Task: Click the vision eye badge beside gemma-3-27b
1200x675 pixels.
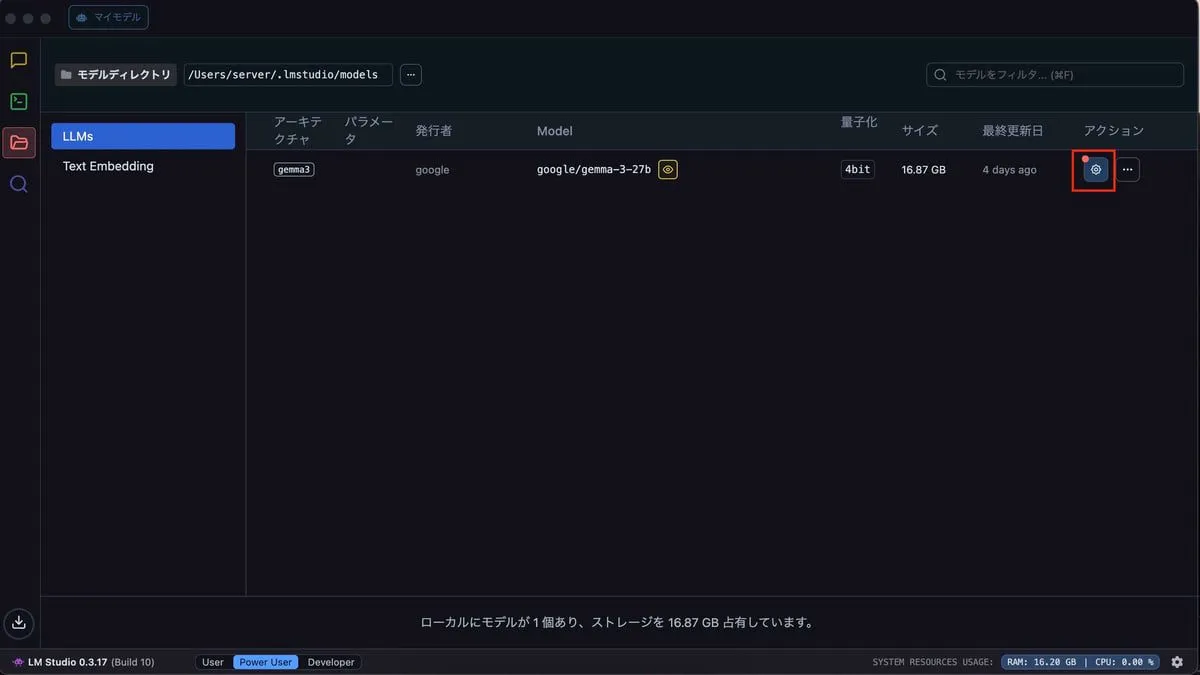Action: 668,170
